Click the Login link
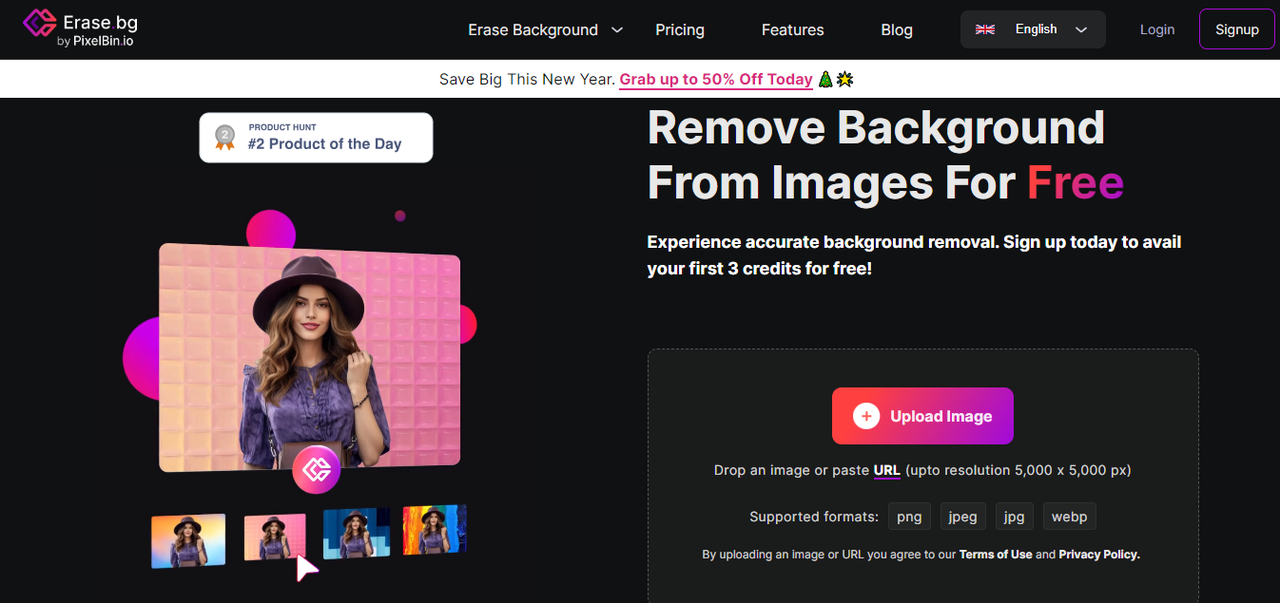 tap(1157, 30)
